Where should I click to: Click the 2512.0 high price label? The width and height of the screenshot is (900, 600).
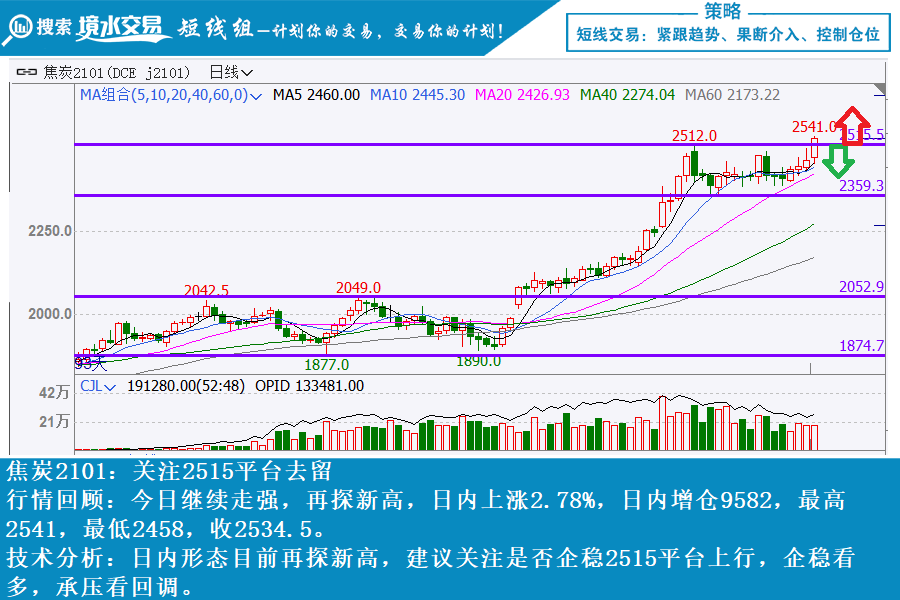coord(694,135)
